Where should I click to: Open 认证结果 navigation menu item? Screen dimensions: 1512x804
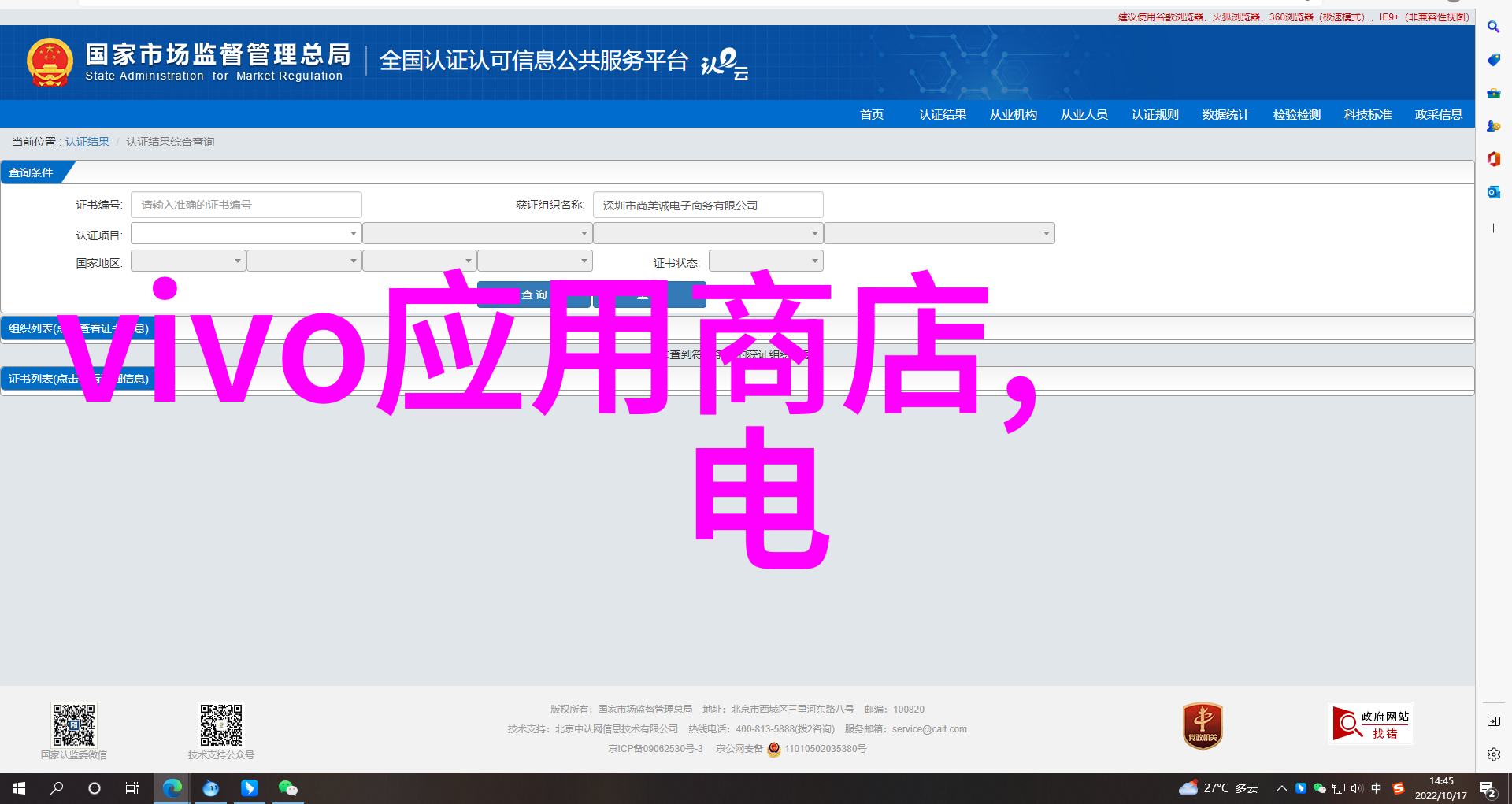943,115
